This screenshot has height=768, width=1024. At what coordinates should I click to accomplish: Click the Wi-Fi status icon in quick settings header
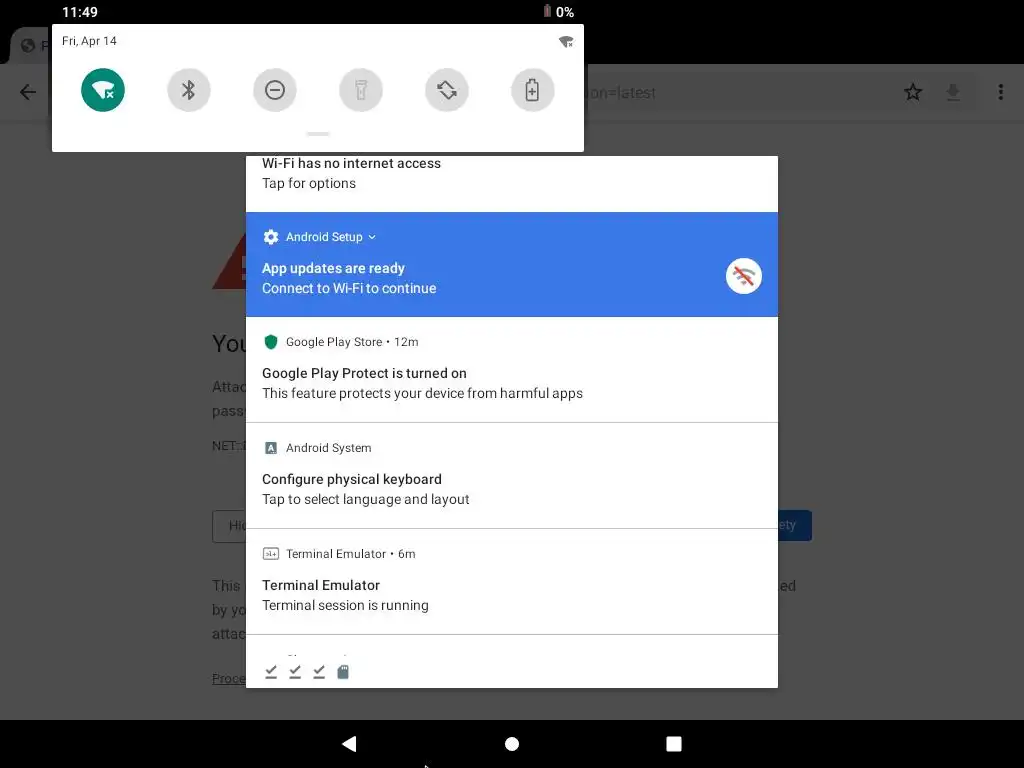pyautogui.click(x=566, y=42)
